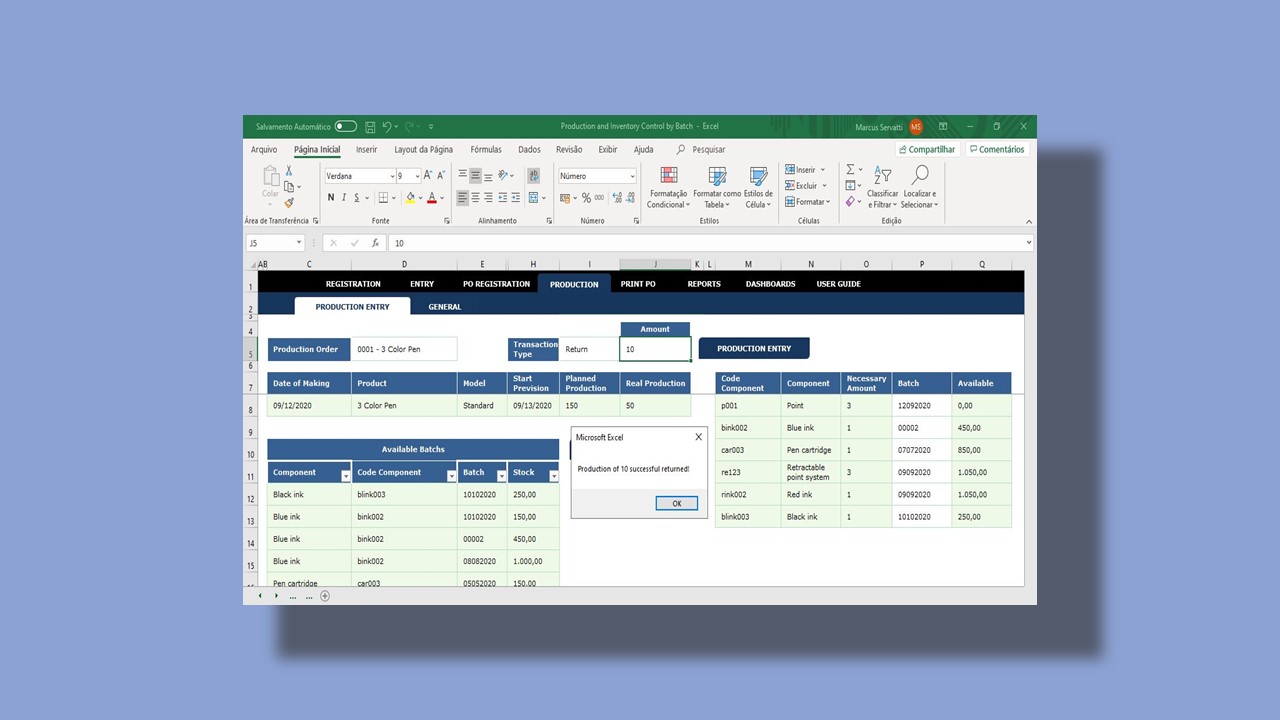This screenshot has height=720, width=1280.
Task: Click the PRODUCTION ENTRY button
Action: (x=754, y=349)
